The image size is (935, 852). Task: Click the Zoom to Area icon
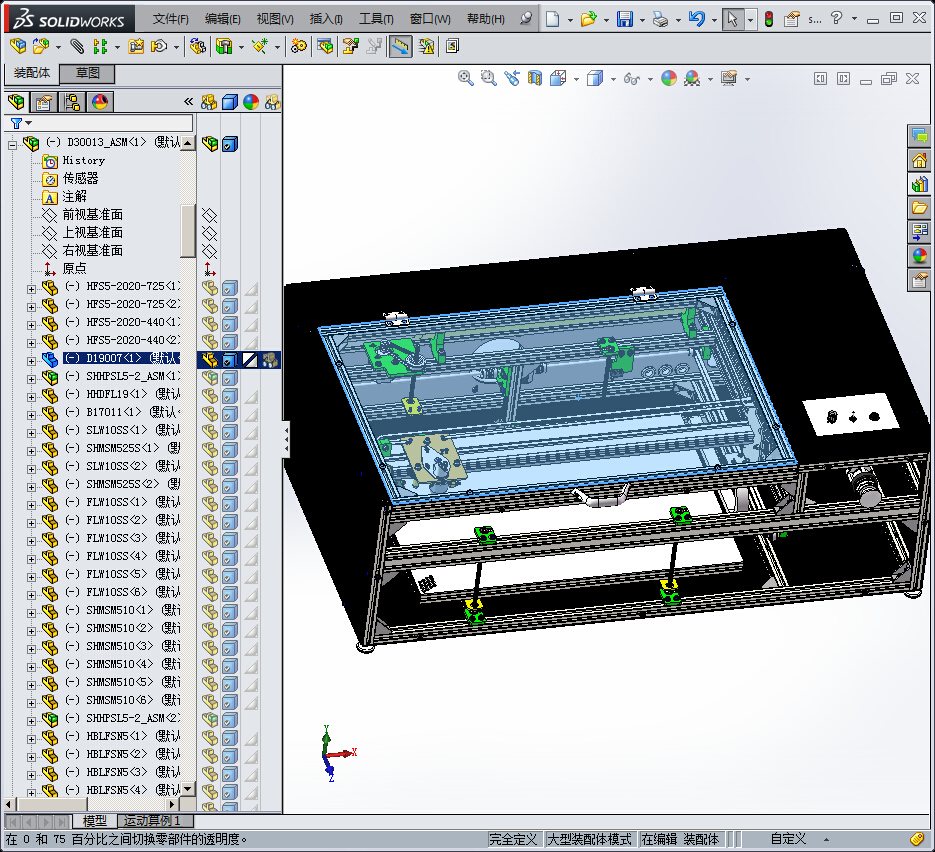[x=488, y=78]
